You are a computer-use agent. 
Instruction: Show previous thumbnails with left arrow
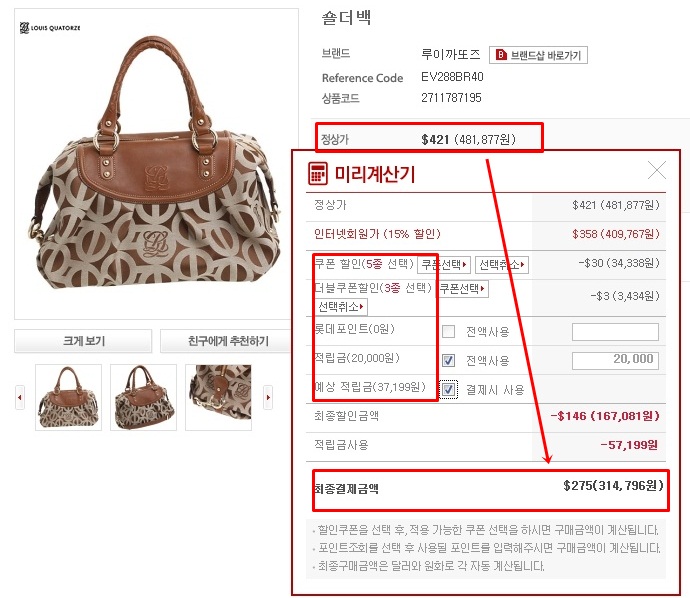tap(20, 397)
